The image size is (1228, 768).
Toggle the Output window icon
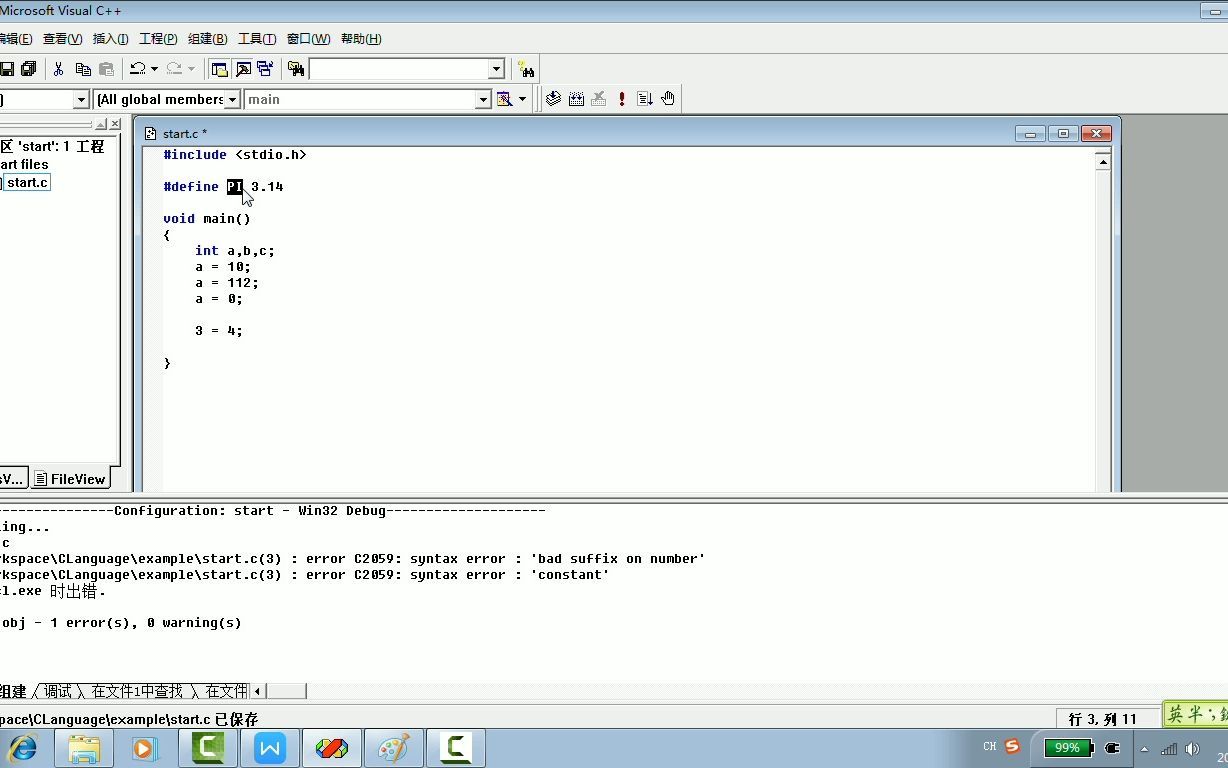tap(243, 69)
